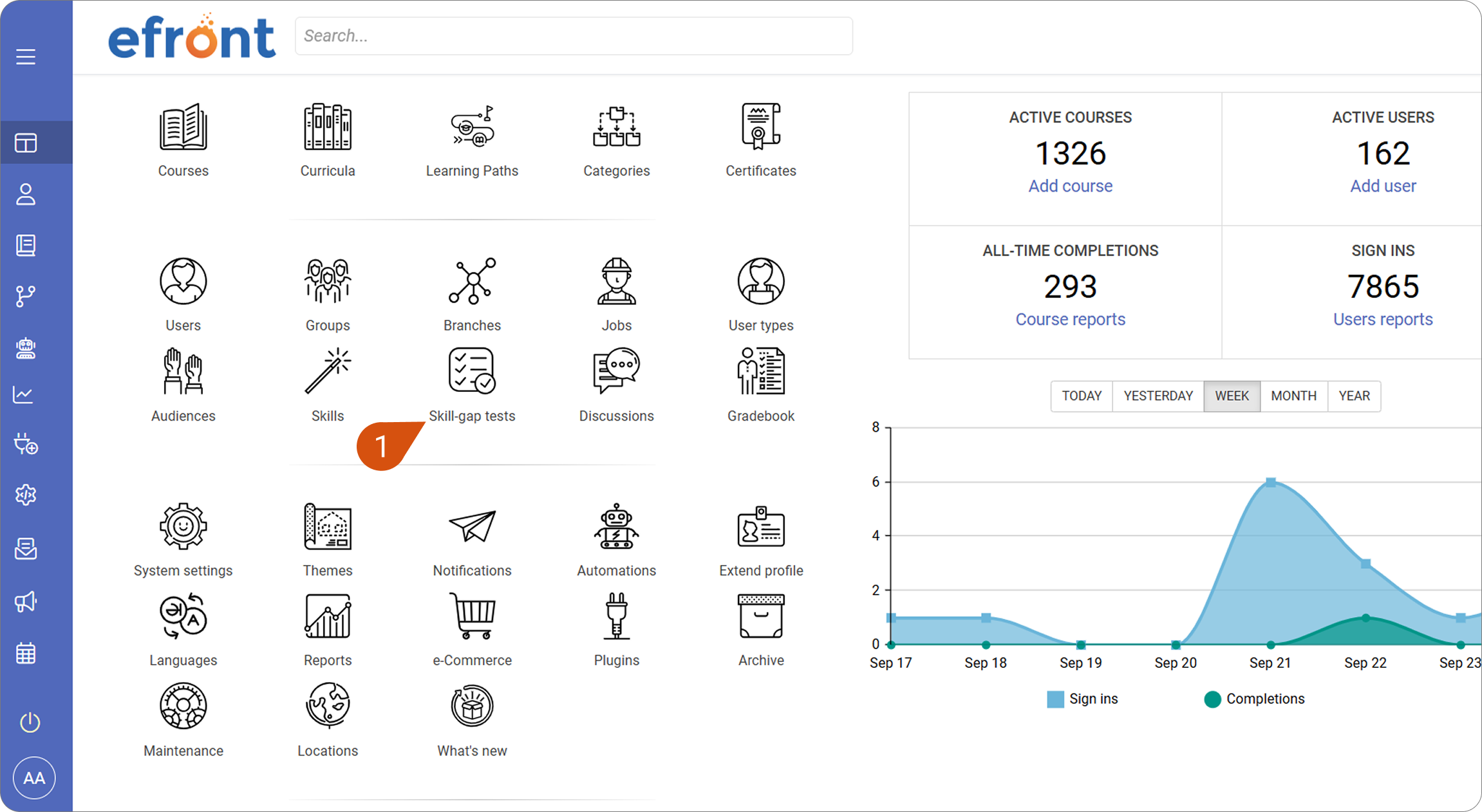Open the Archive box icon
Screen dimensions: 1482x812
761,616
